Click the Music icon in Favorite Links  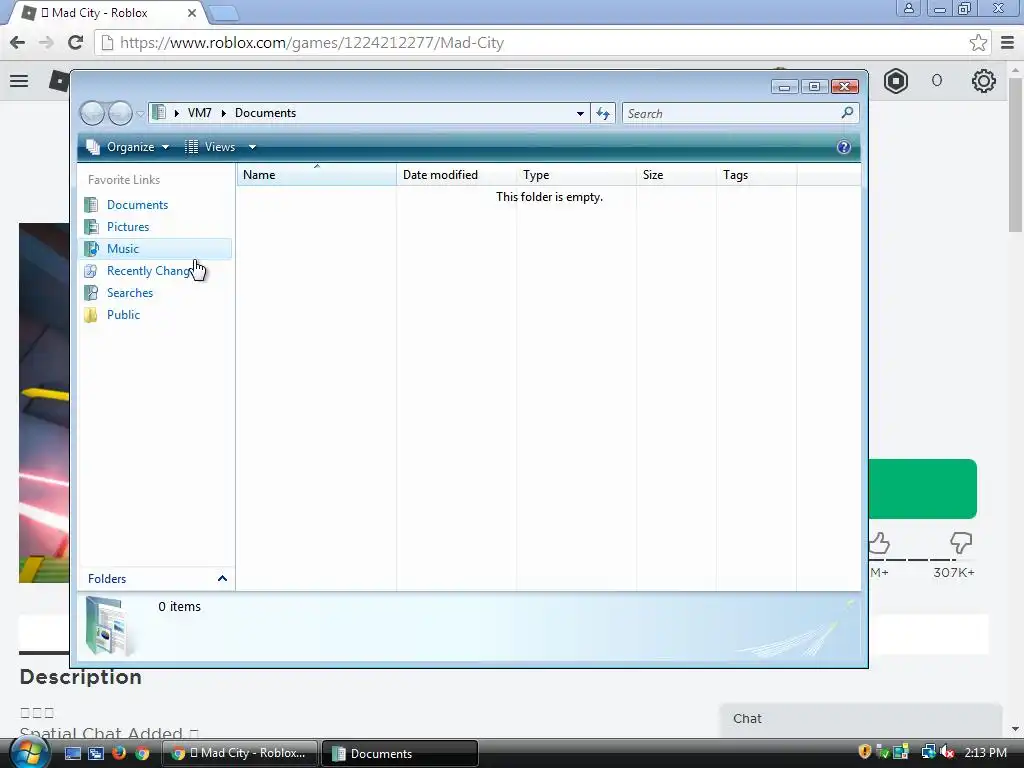click(91, 249)
